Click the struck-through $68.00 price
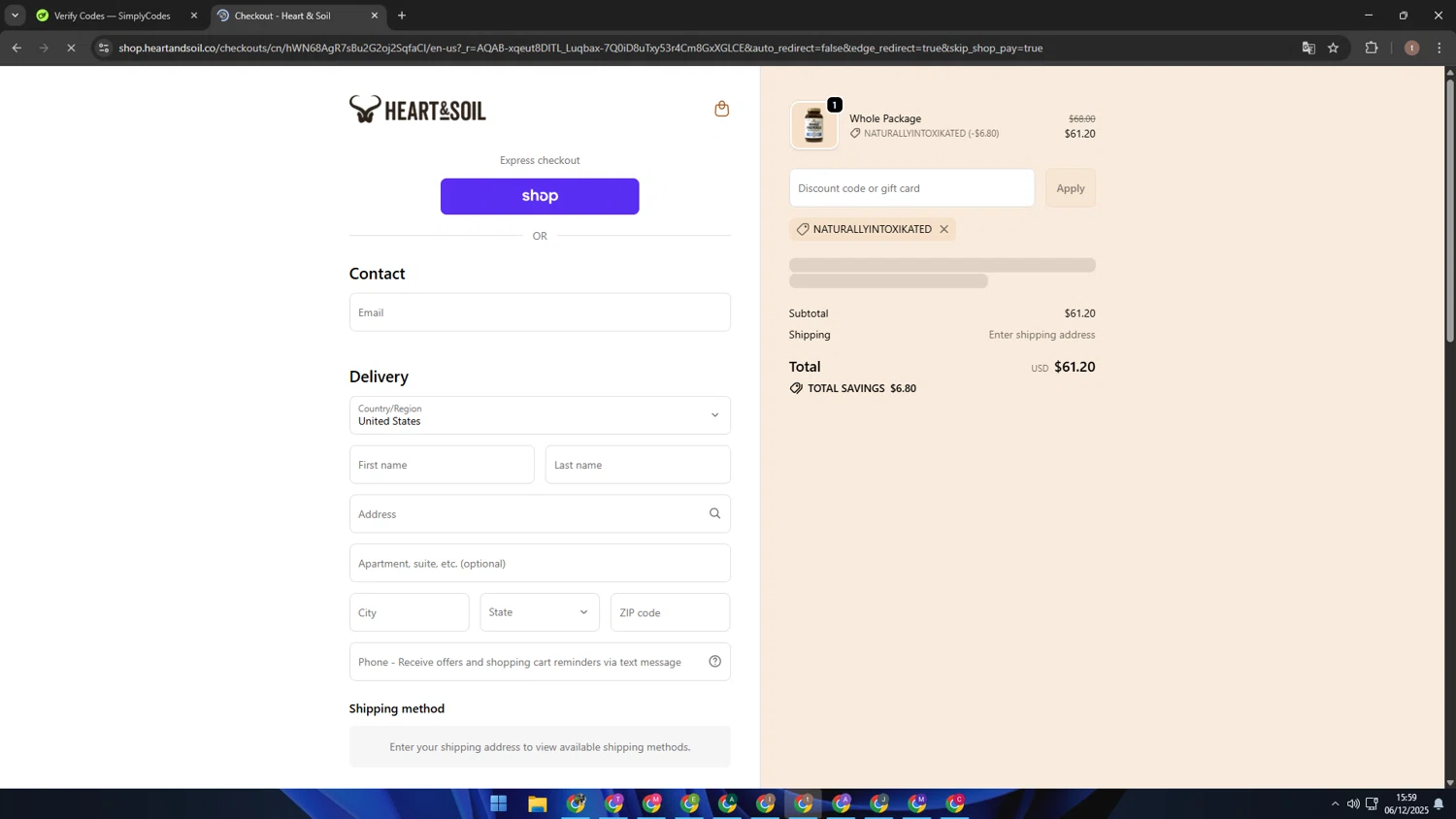 (x=1081, y=118)
